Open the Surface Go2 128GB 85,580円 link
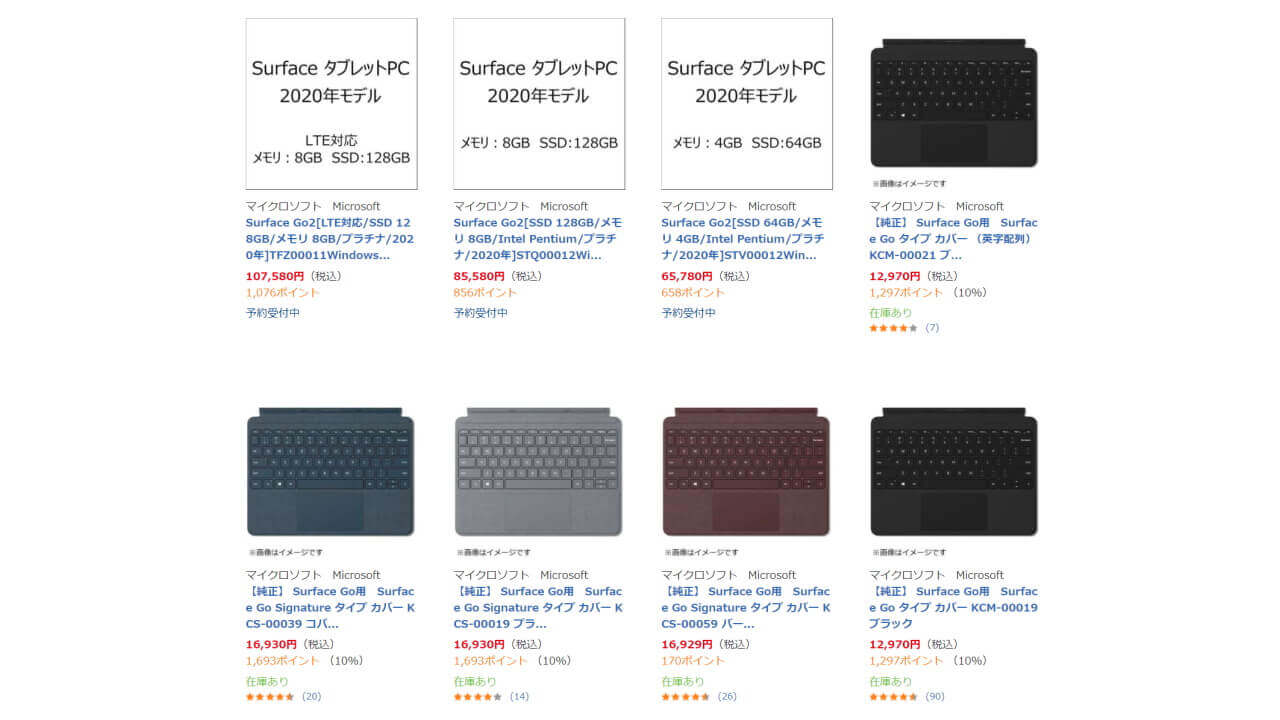 [x=537, y=239]
